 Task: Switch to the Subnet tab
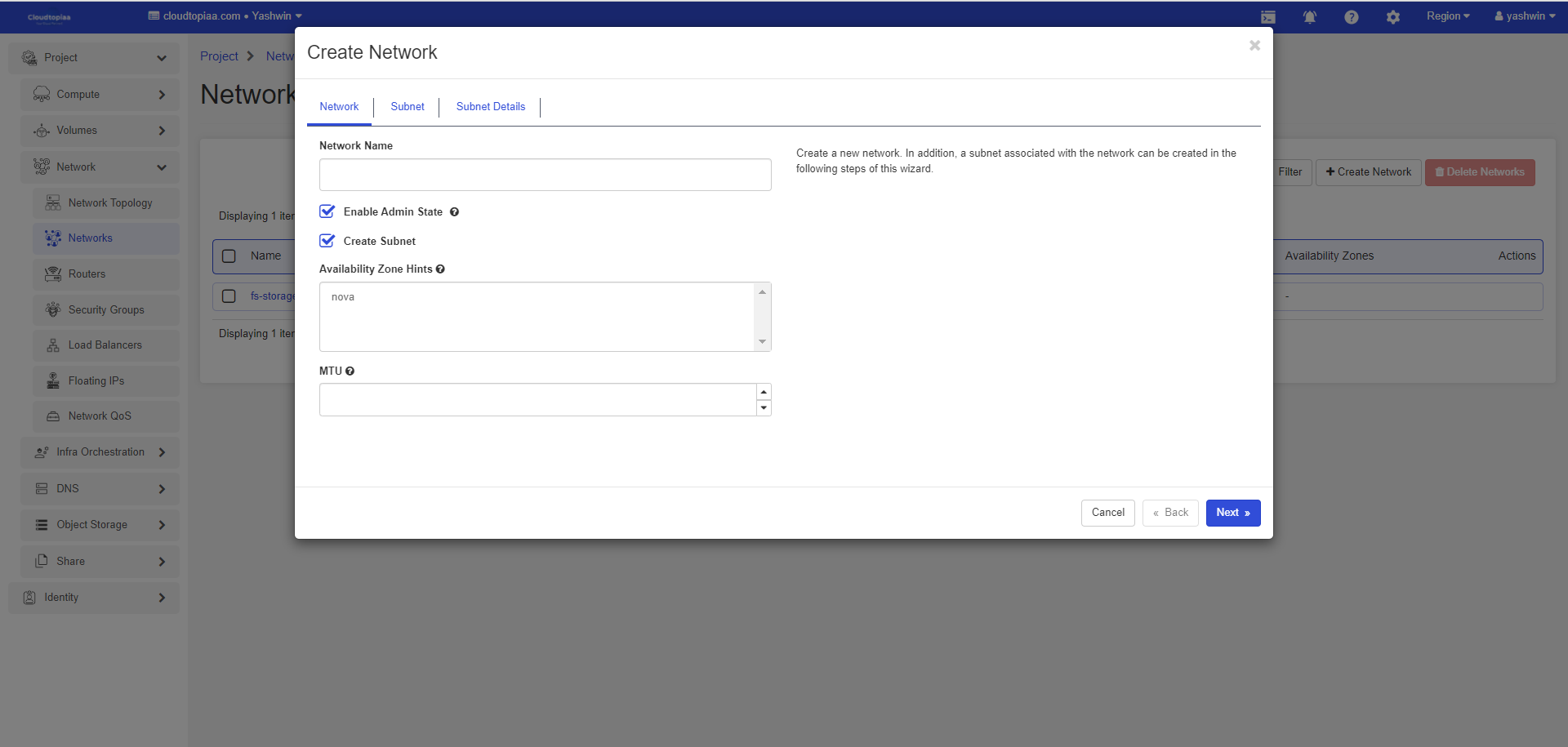pyautogui.click(x=407, y=107)
